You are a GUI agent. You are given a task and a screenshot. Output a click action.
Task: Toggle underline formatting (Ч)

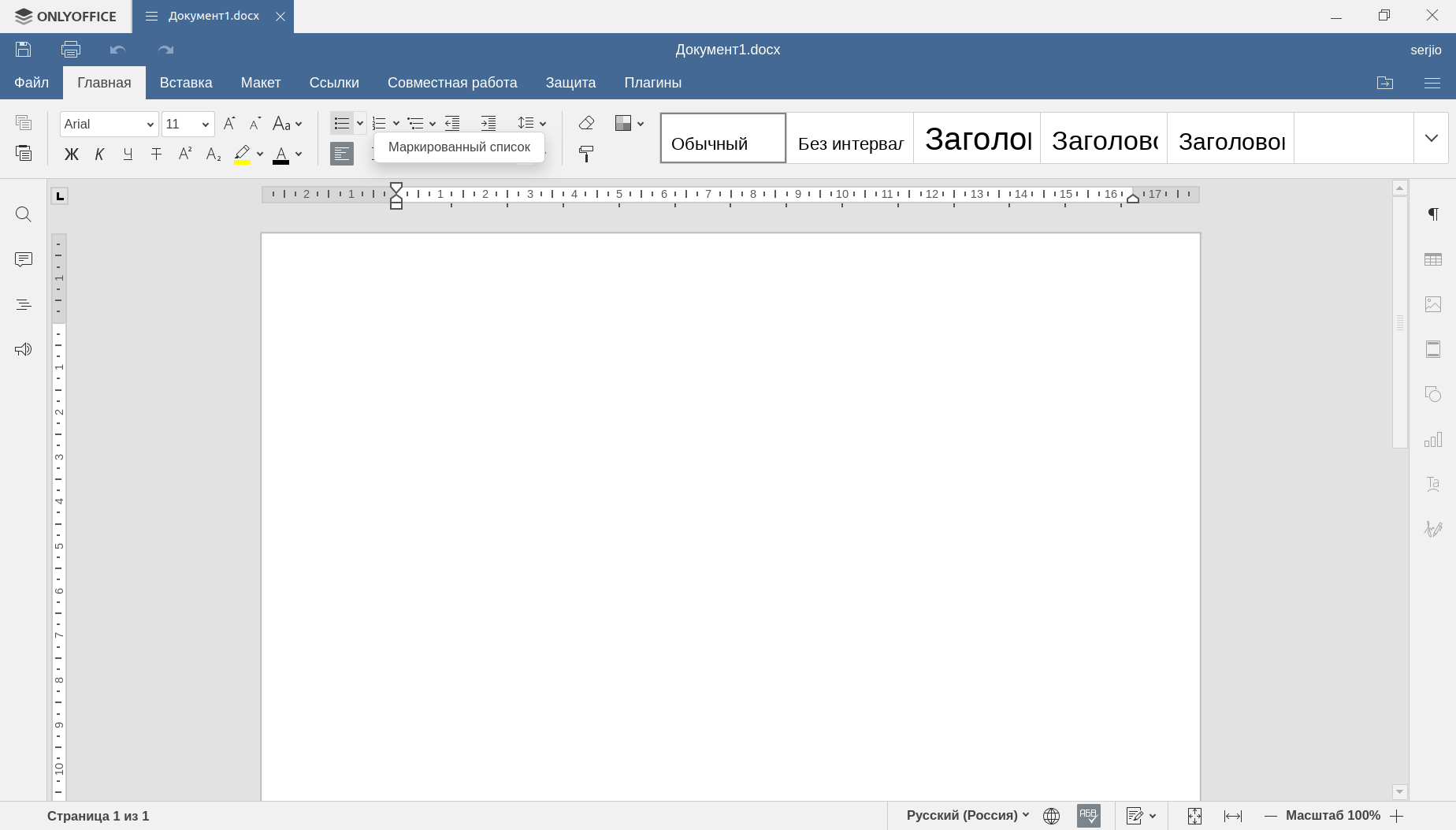click(x=128, y=154)
